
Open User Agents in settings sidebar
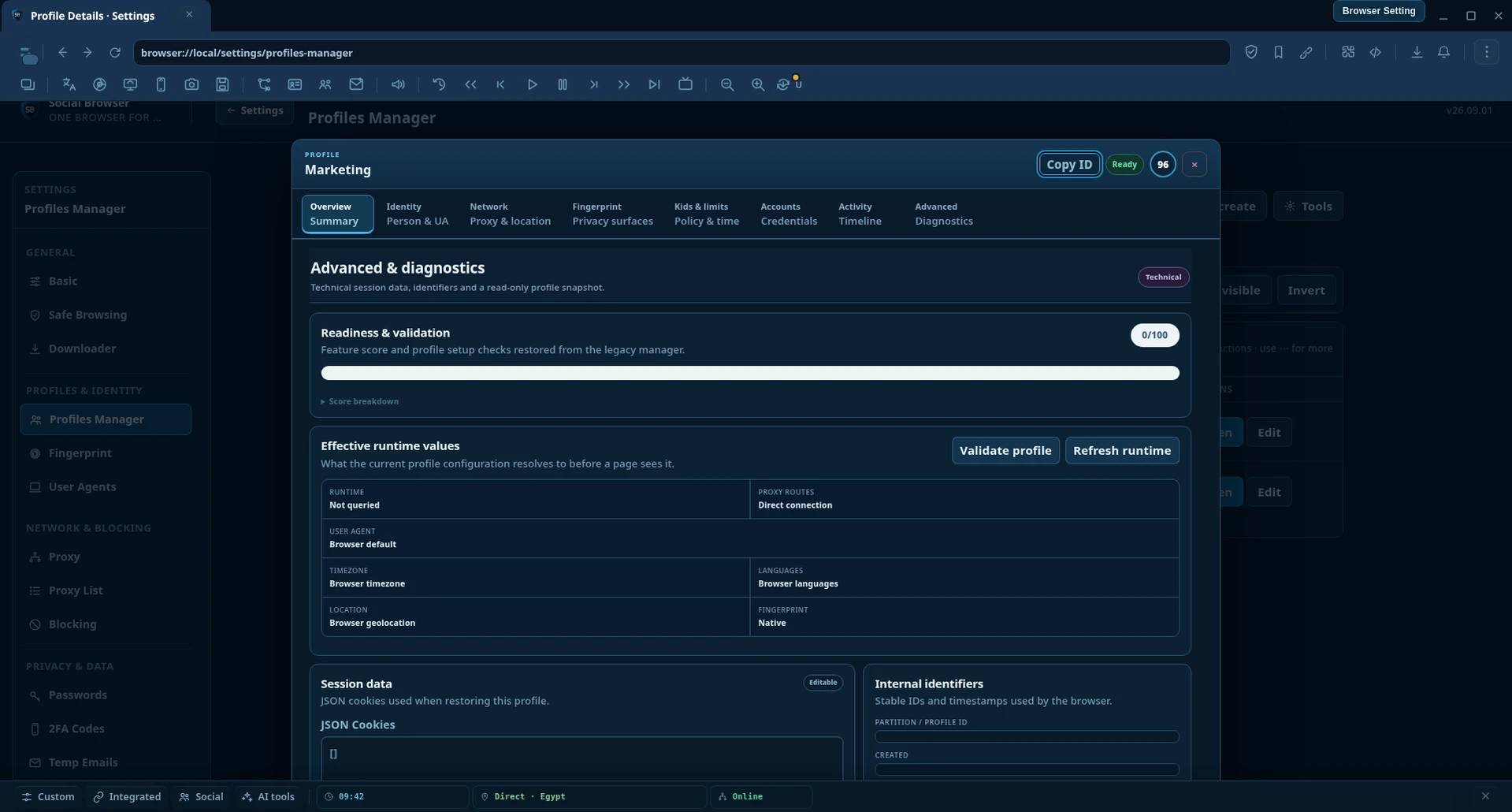pos(106,487)
